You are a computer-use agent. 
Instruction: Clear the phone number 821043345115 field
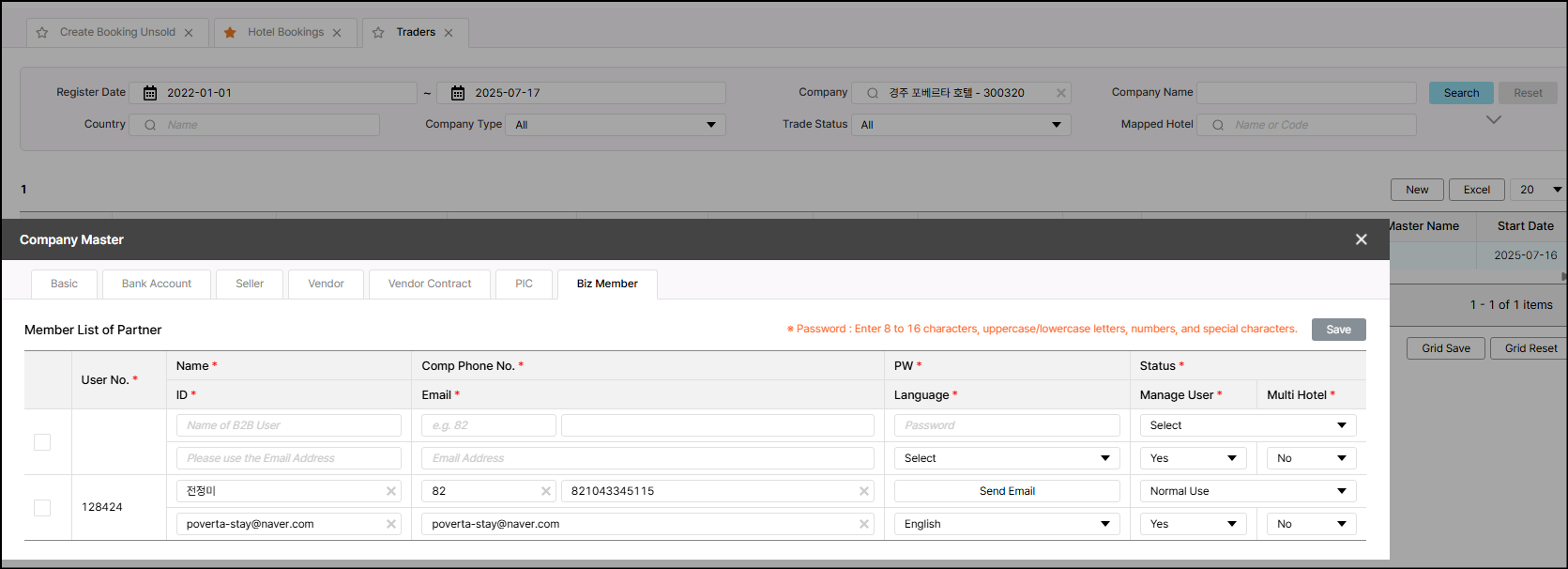[x=863, y=491]
